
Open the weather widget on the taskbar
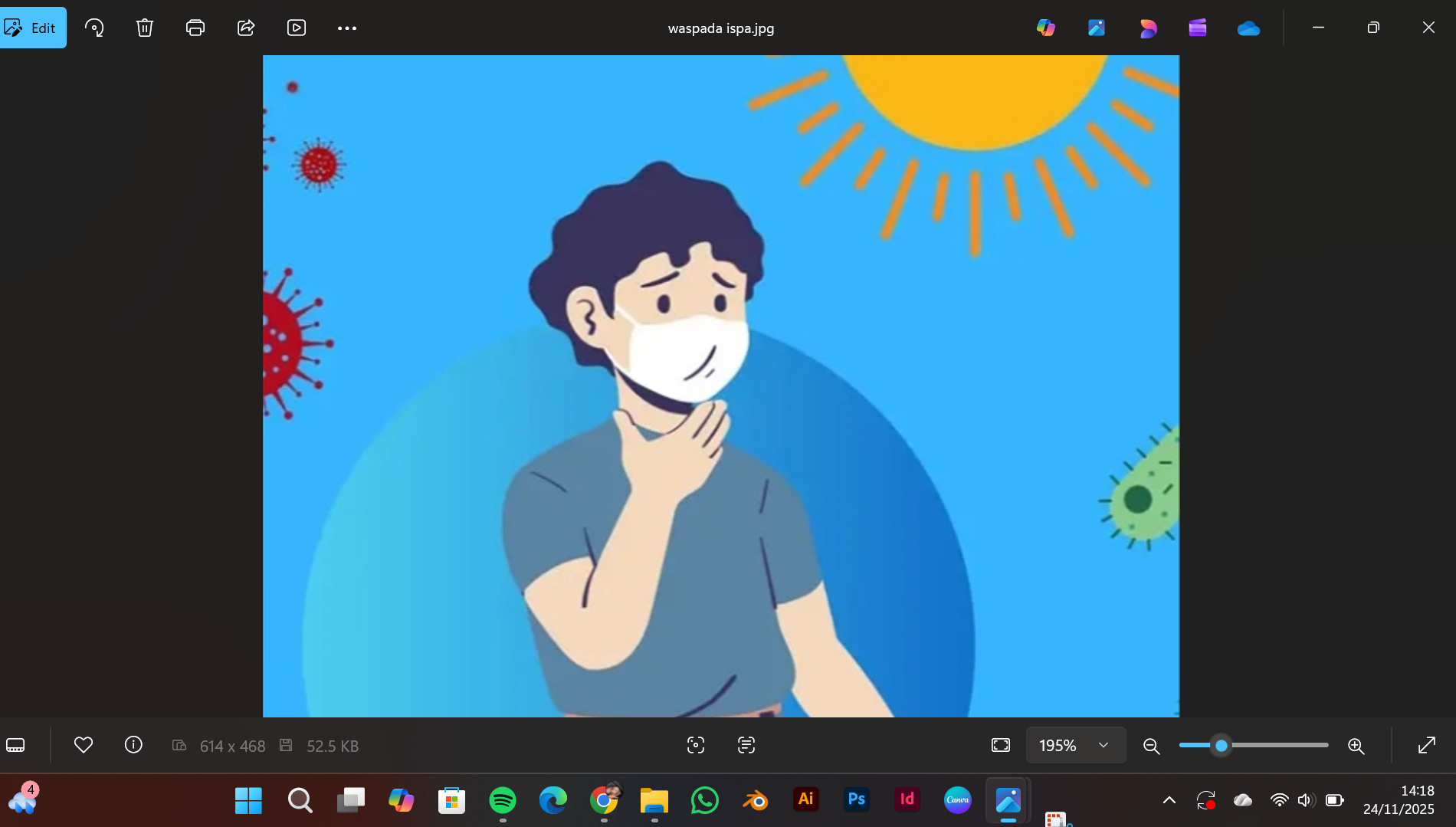[23, 799]
